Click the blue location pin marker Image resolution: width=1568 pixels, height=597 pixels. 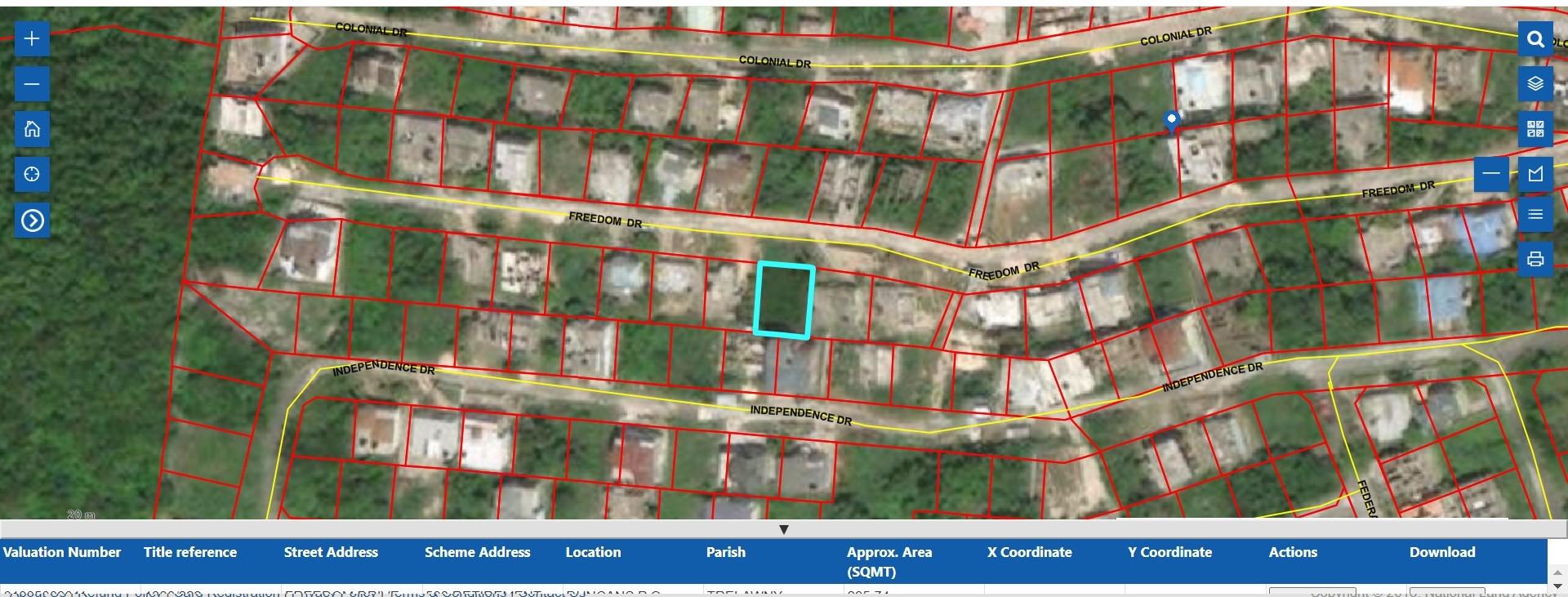pyautogui.click(x=1171, y=121)
